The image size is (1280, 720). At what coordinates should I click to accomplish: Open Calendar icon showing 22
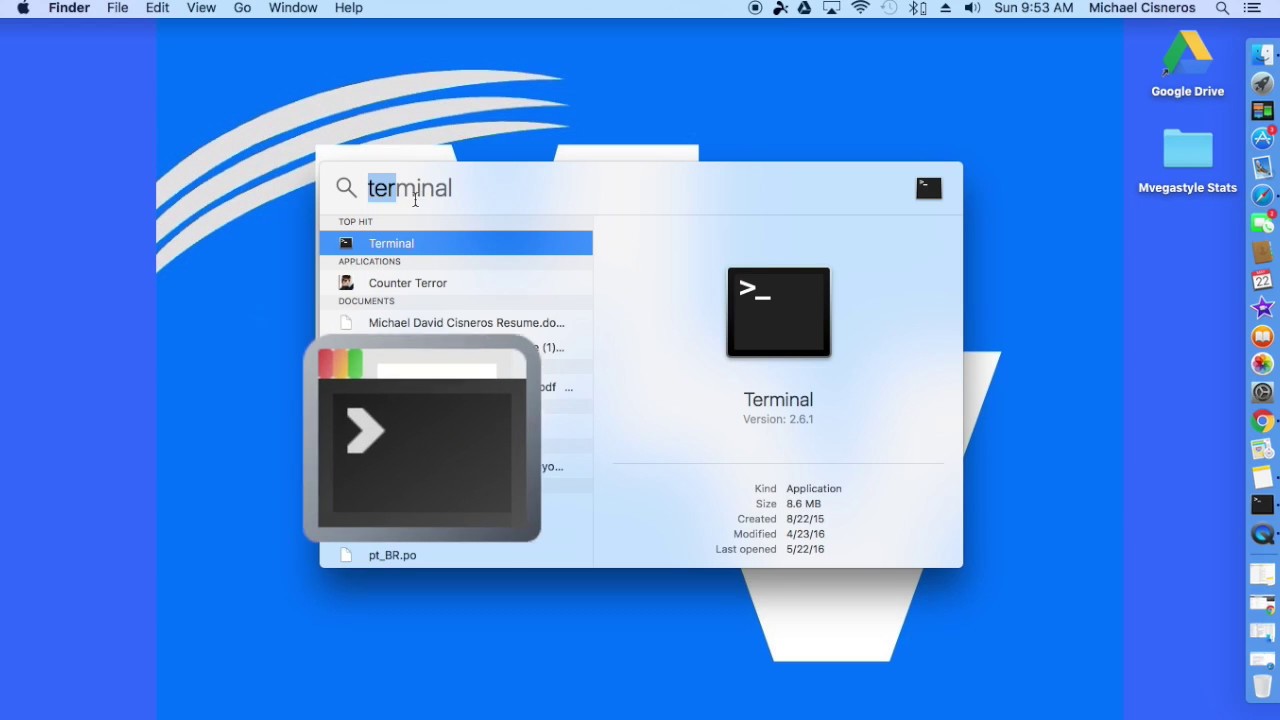coord(1263,280)
